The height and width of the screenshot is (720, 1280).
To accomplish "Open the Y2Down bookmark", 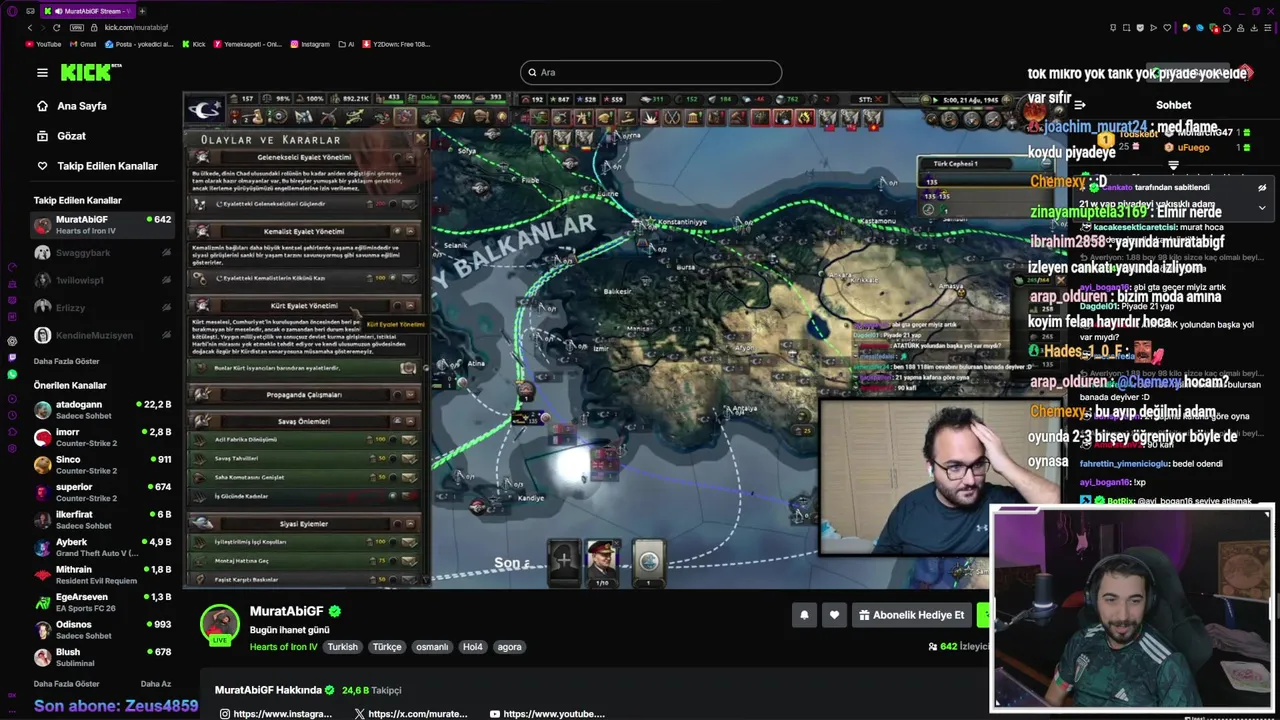I will pos(396,44).
